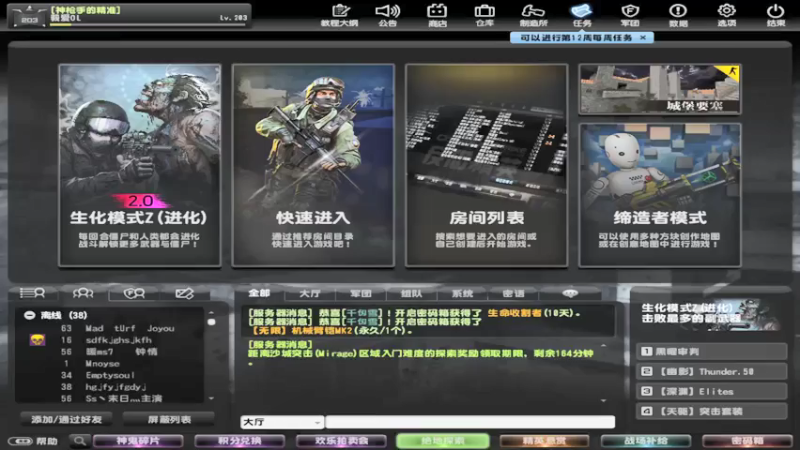The width and height of the screenshot is (800, 450).
Task: Open the 精英悬赏 bounty button
Action: click(x=544, y=441)
